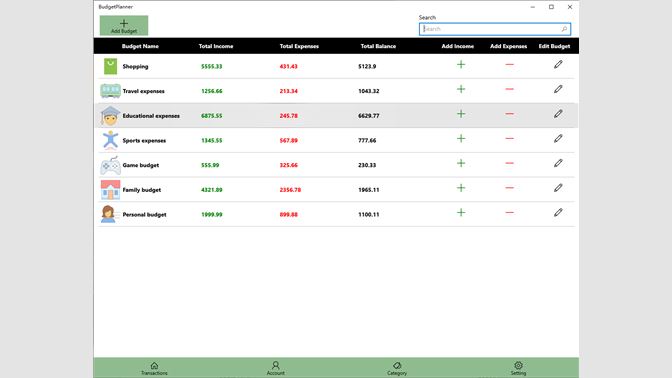This screenshot has width=672, height=378.
Task: Open the Category tab
Action: click(397, 368)
